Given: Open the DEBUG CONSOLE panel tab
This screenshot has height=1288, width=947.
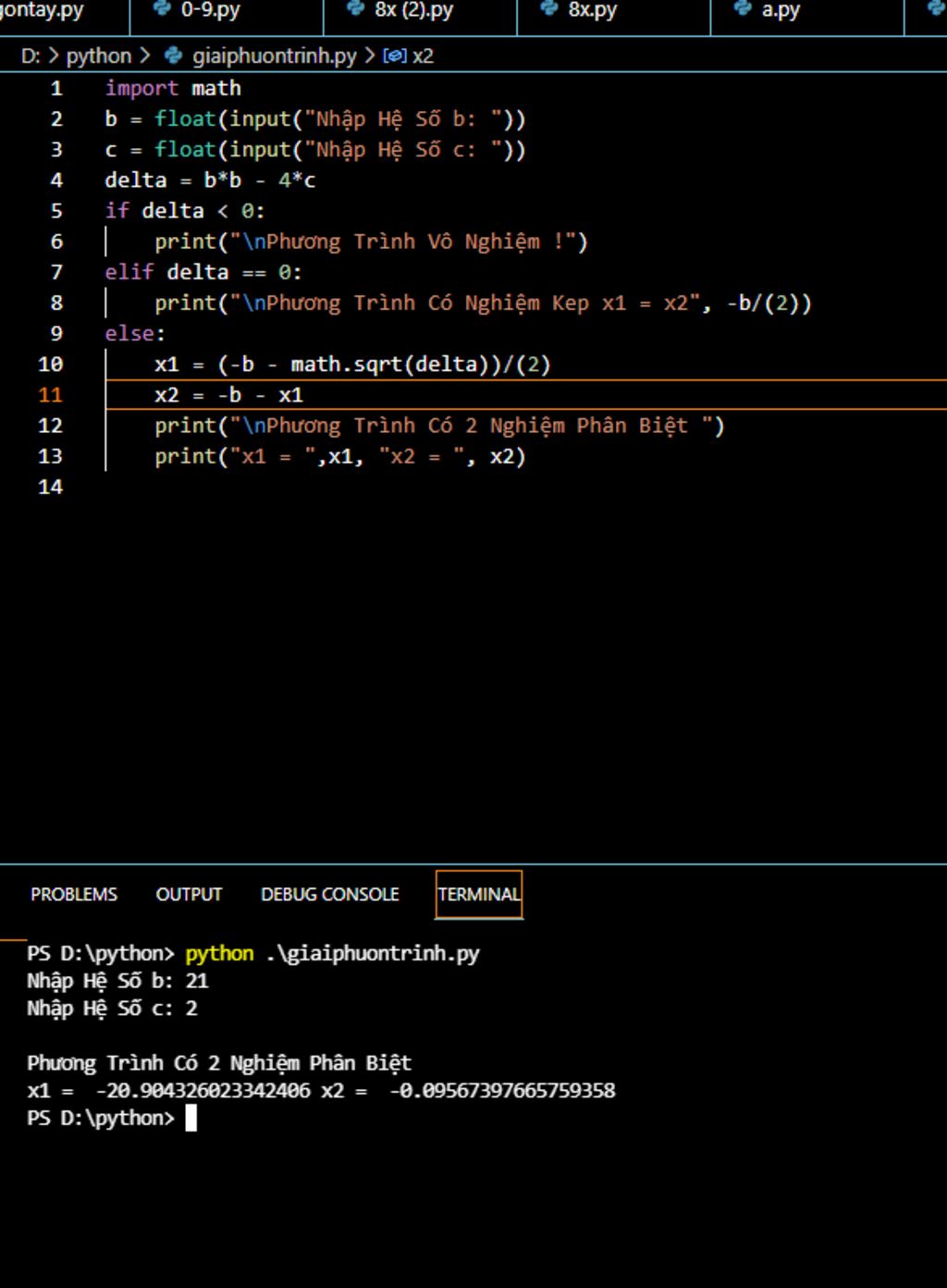Looking at the screenshot, I should [330, 895].
